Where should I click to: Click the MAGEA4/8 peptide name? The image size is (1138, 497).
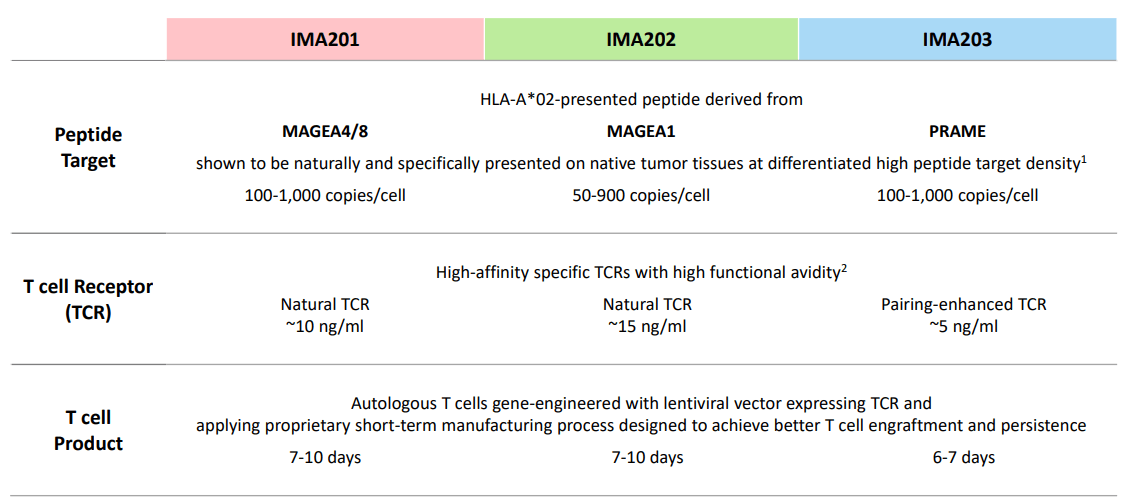click(x=325, y=132)
